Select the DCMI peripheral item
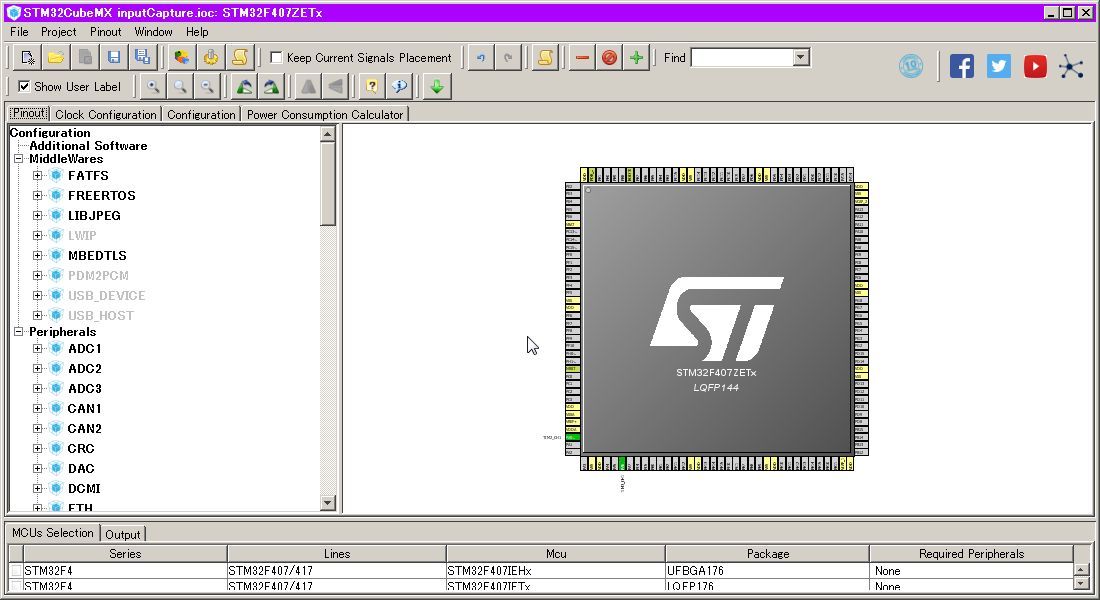Screen dimensions: 1100x600 [x=84, y=488]
